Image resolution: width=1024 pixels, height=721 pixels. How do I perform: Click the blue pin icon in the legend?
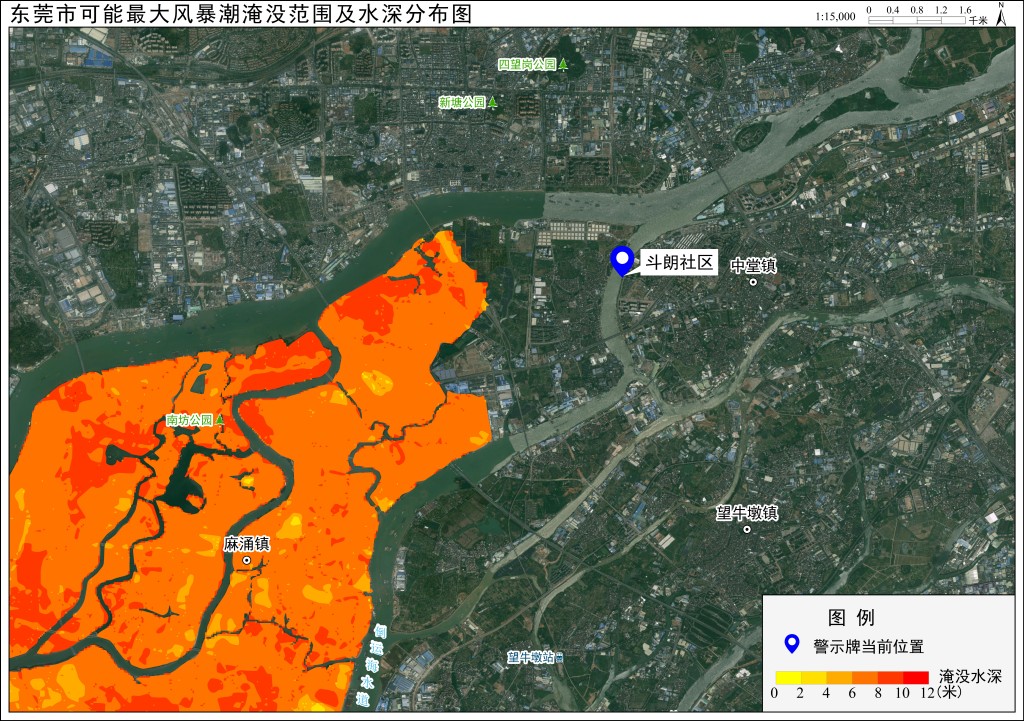click(792, 645)
